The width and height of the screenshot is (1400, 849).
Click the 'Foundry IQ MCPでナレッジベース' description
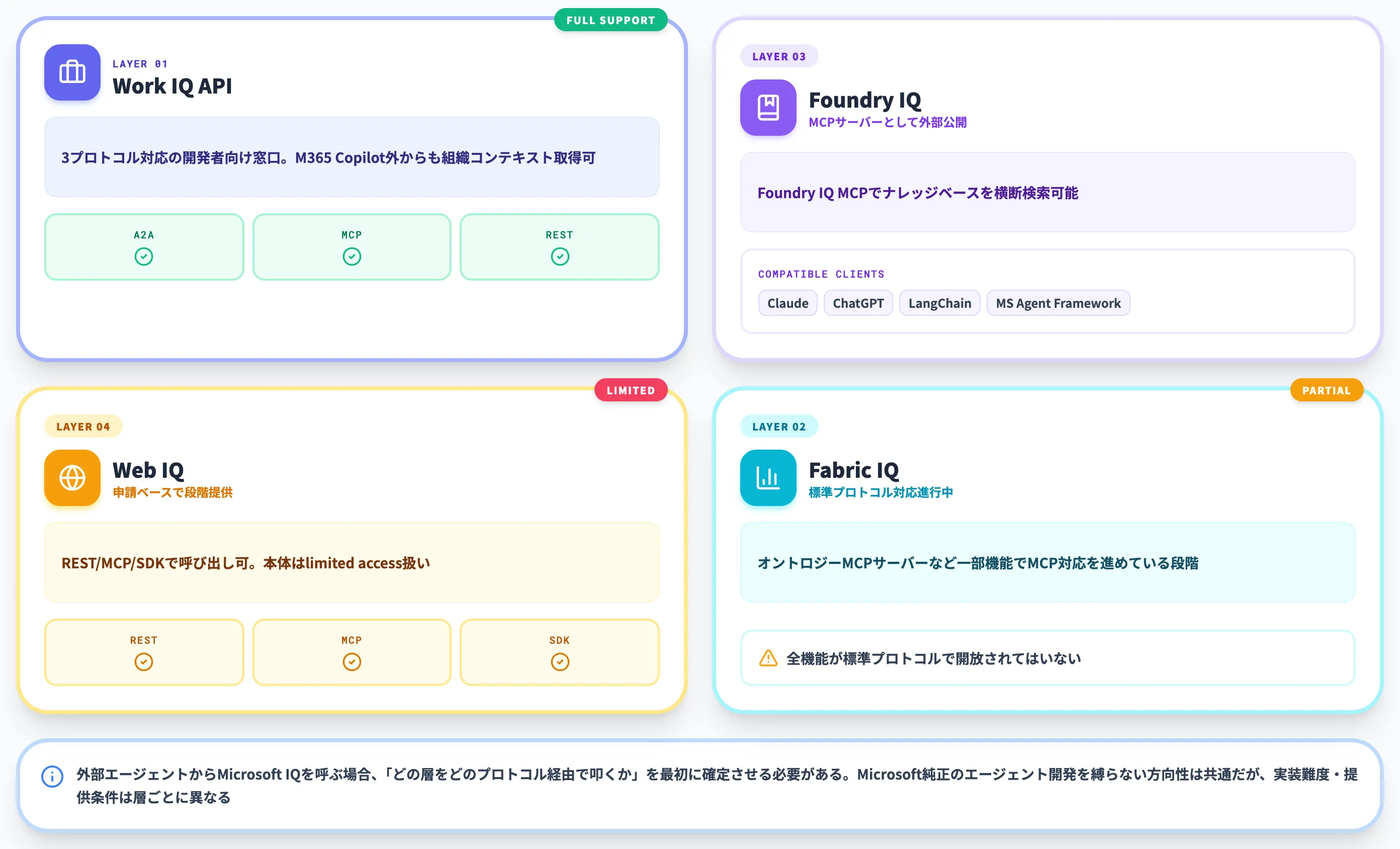(x=918, y=193)
